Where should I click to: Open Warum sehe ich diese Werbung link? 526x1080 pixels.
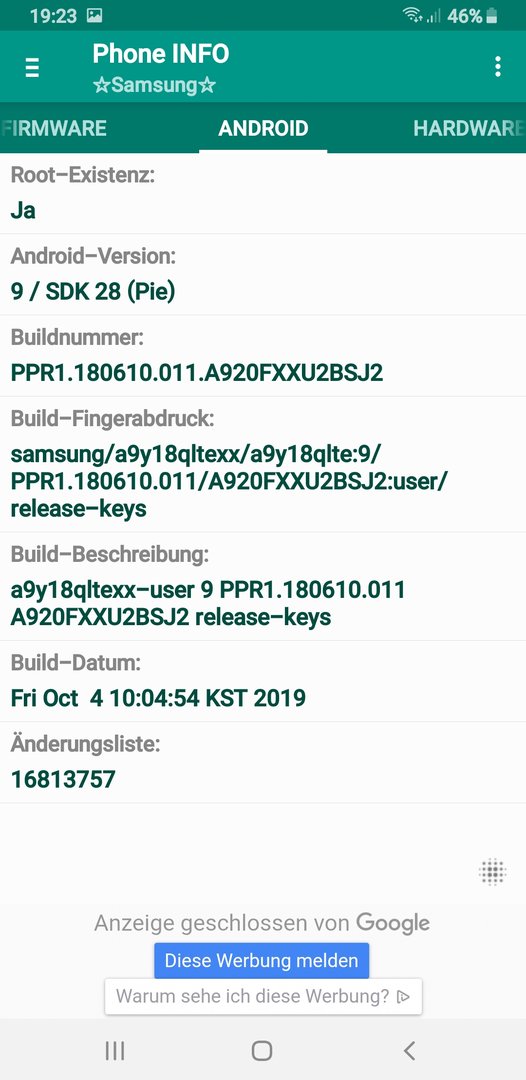click(263, 996)
